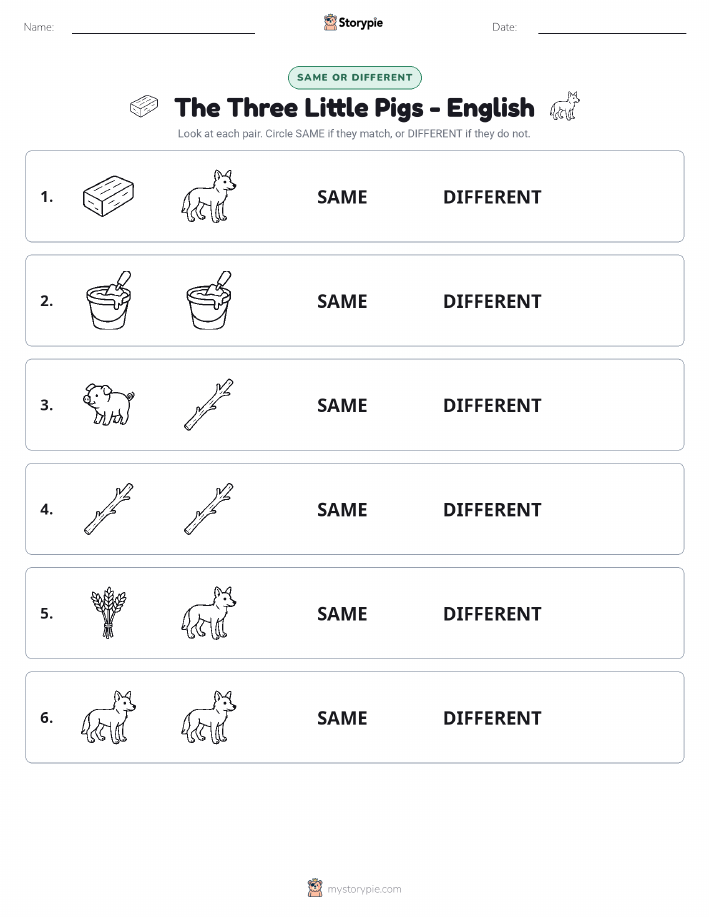Choose DIFFERENT for question 1
Viewport: 709px width, 917px height.
pos(492,197)
